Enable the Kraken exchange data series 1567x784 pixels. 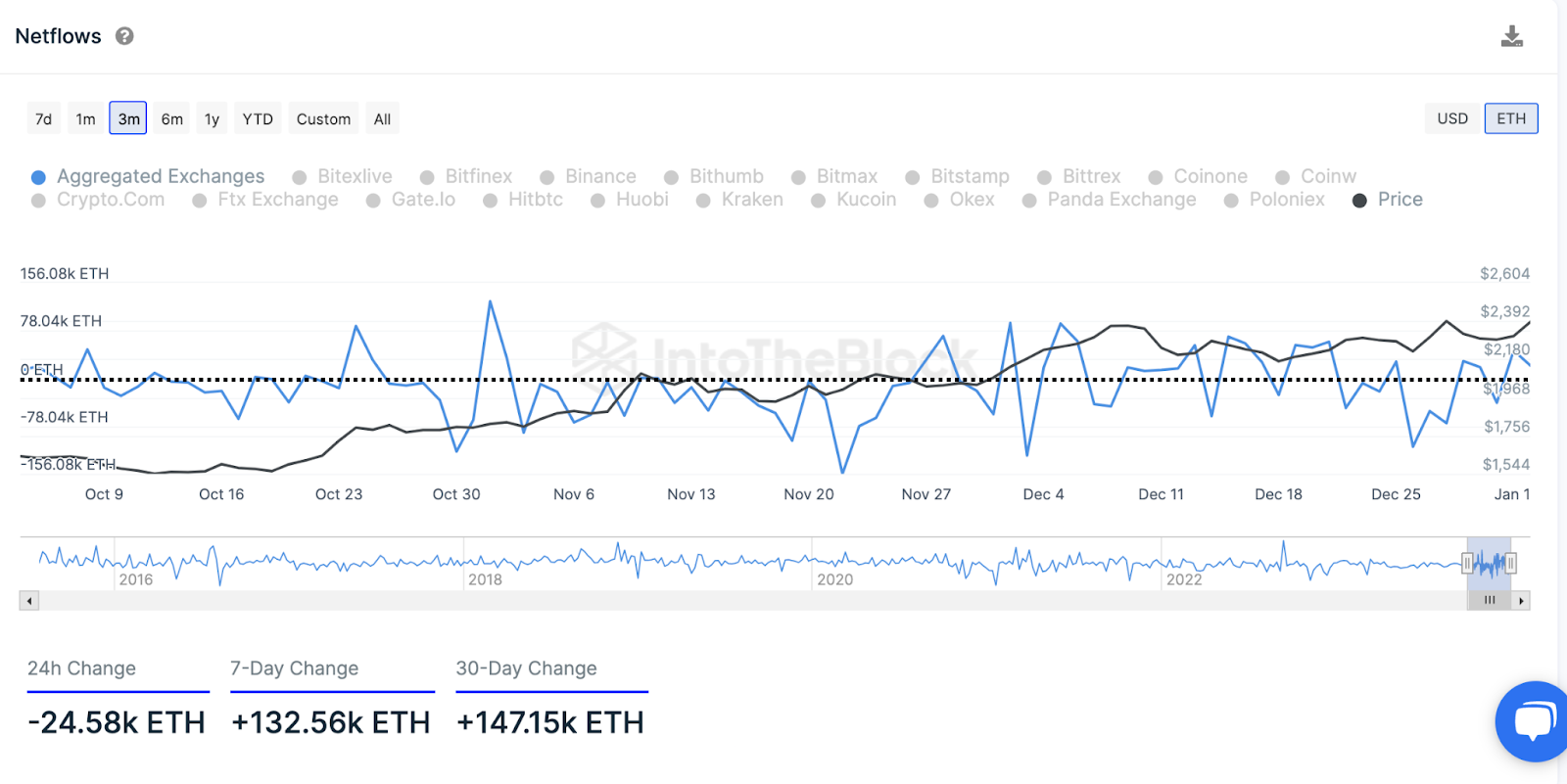pos(750,199)
